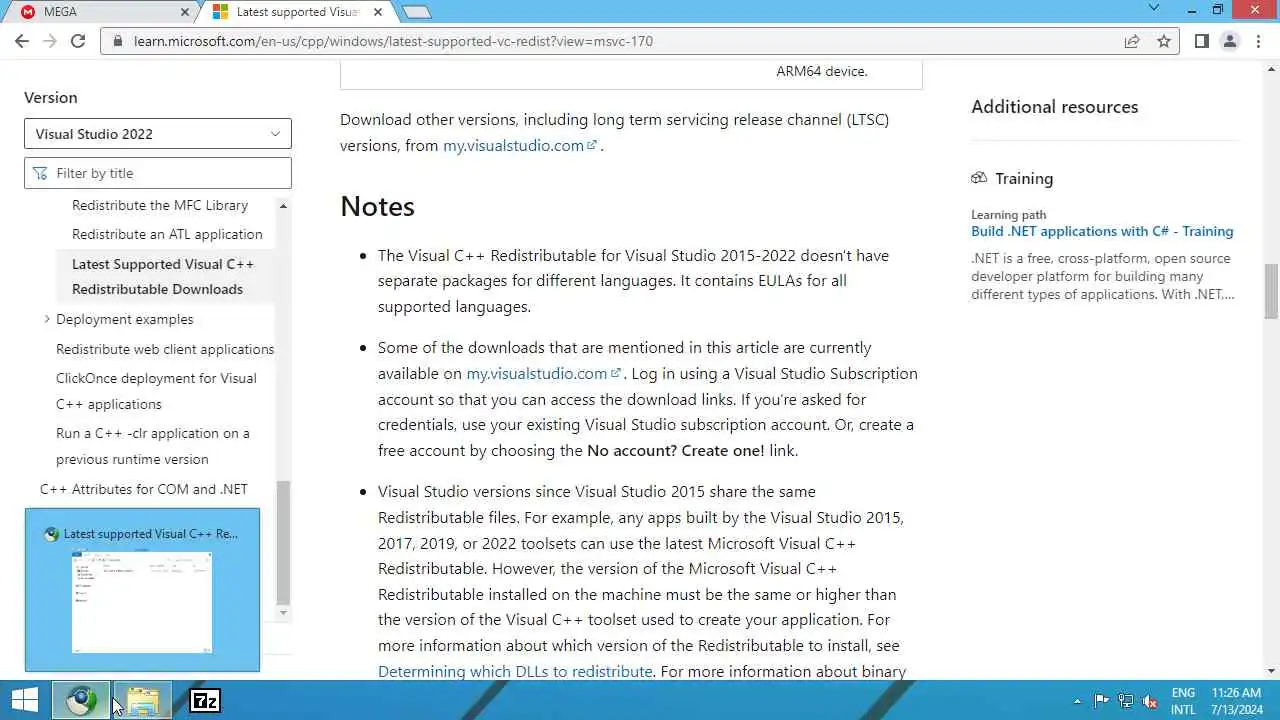Click the Version label above the dropdown

51,97
